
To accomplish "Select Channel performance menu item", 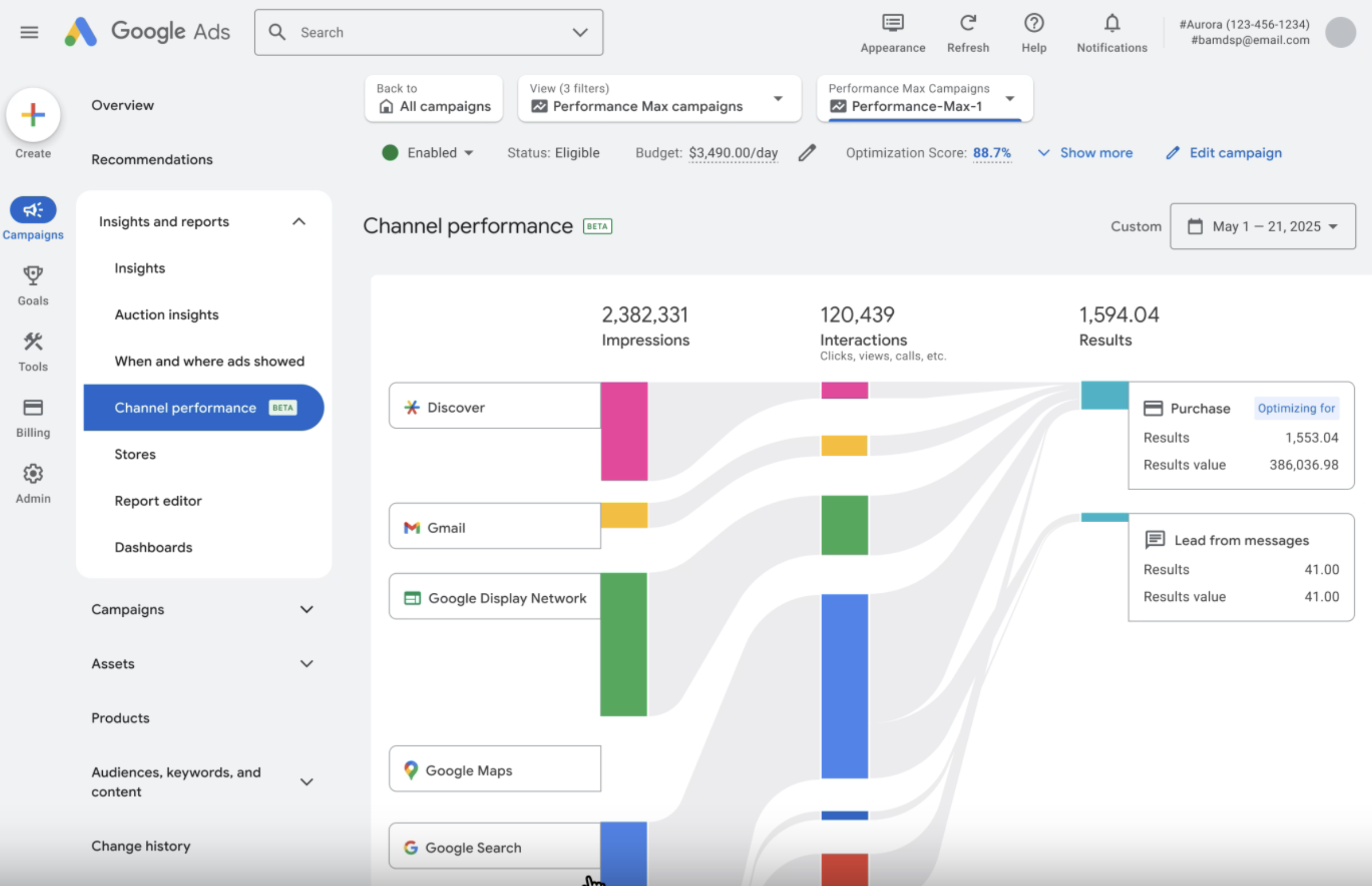I will click(x=204, y=407).
